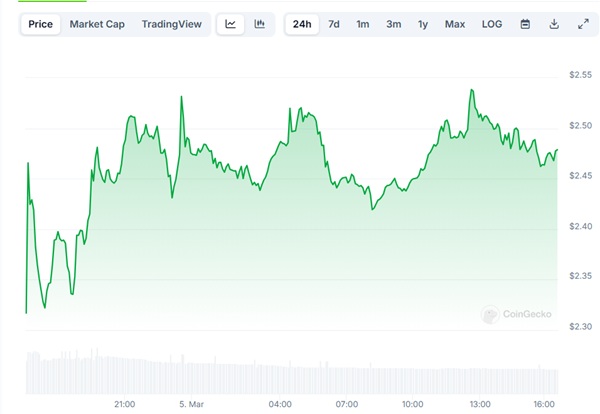Expand chart to fullscreen
This screenshot has width=600, height=414.
583,24
